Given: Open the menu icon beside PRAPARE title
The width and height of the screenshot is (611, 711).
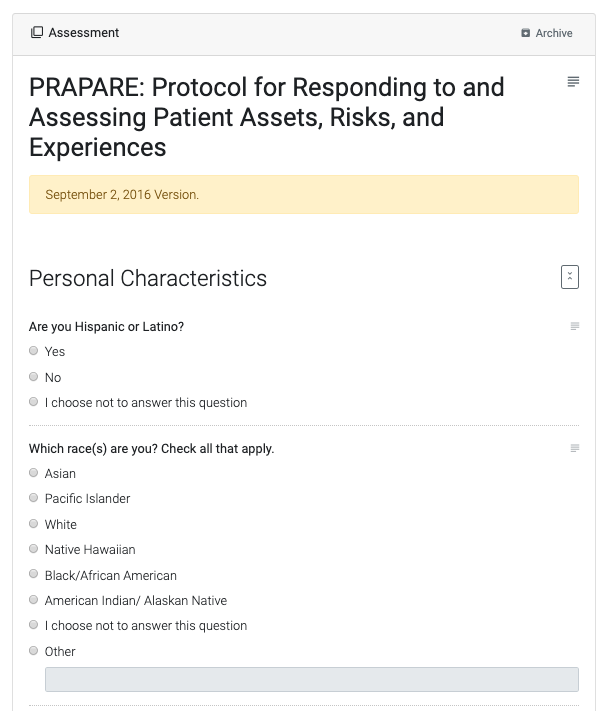Looking at the screenshot, I should 573,81.
